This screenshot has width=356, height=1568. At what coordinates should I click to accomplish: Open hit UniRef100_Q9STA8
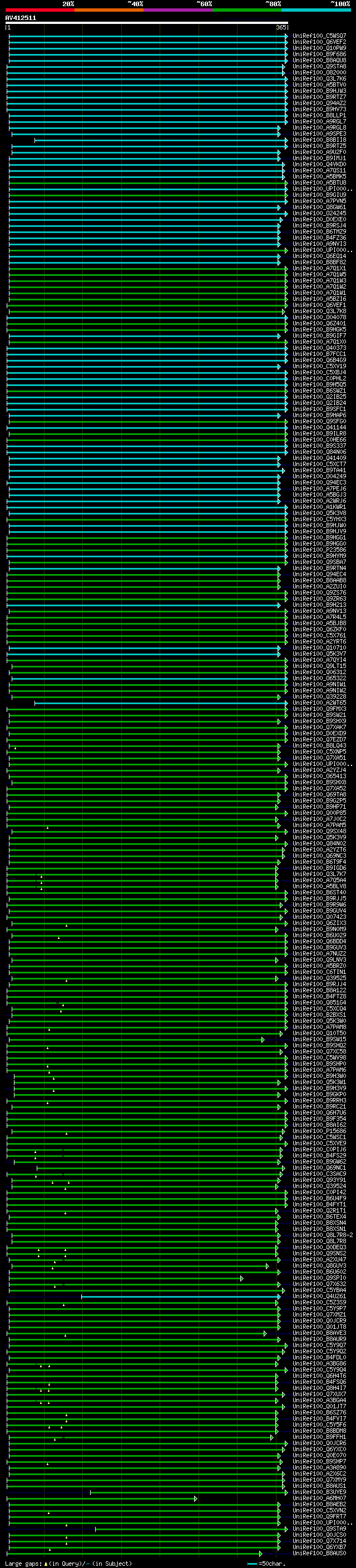(319, 66)
